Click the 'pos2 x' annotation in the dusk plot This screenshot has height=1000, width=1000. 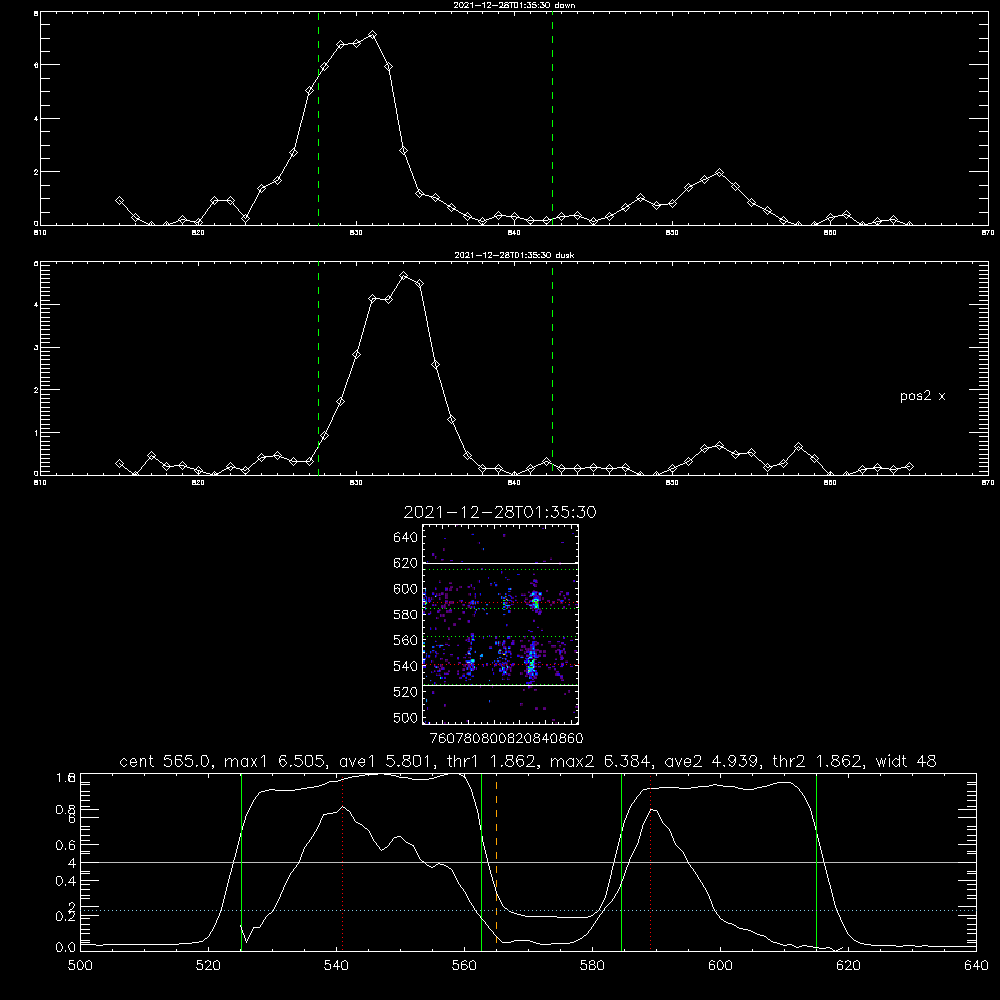click(x=922, y=396)
